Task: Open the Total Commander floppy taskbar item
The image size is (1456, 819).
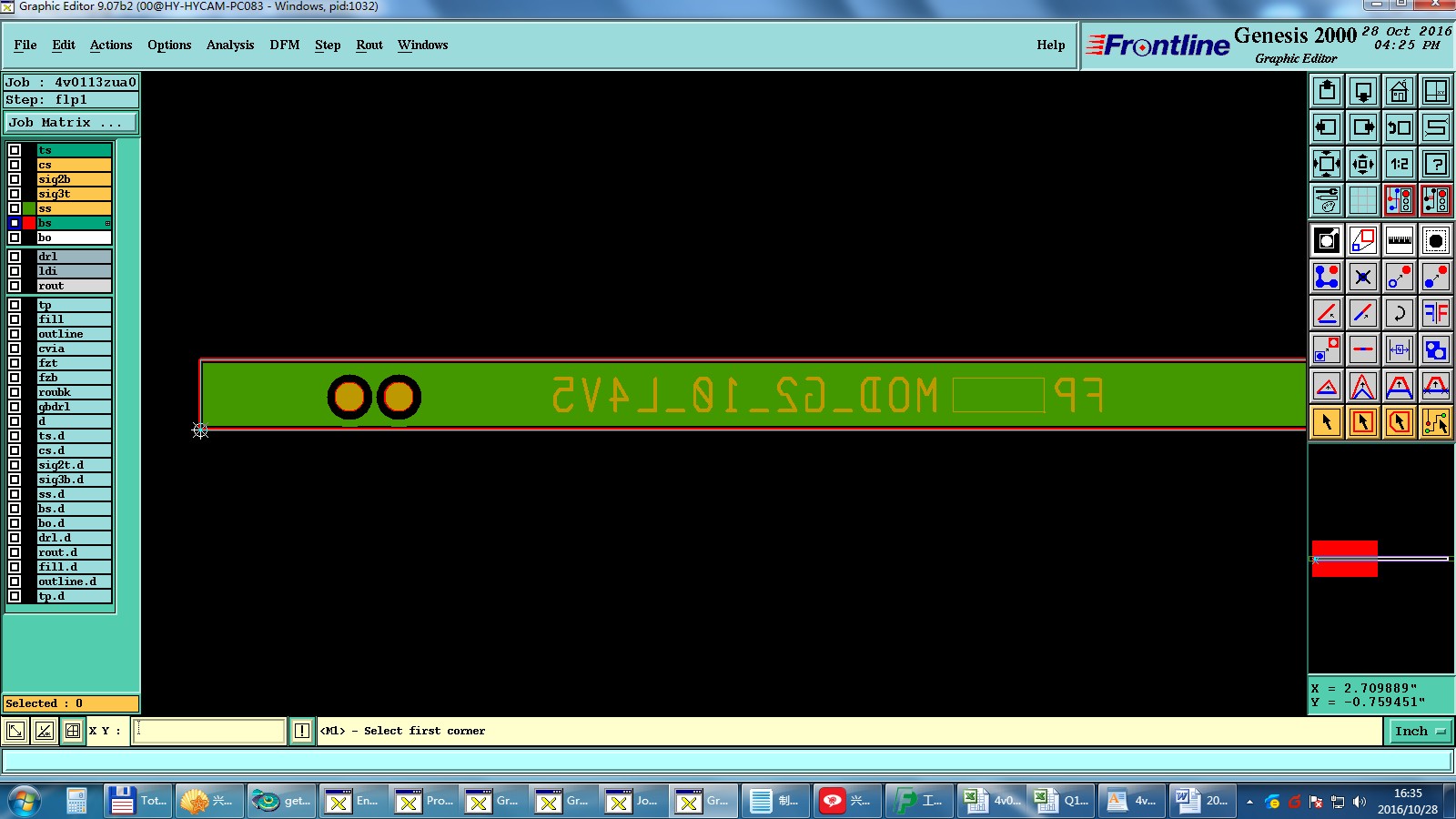Action: coord(137,801)
